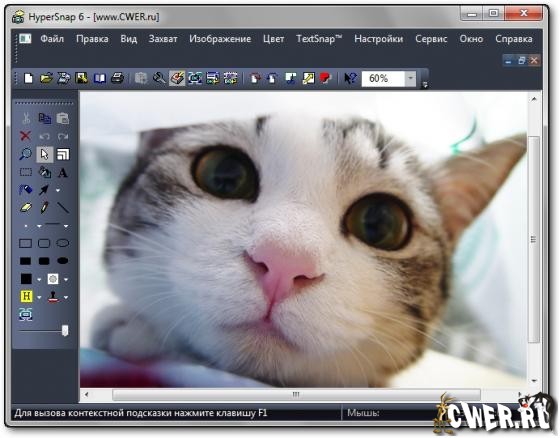Select the magnifier Zoom tool in the toolbox
The image size is (560, 438).
point(25,154)
